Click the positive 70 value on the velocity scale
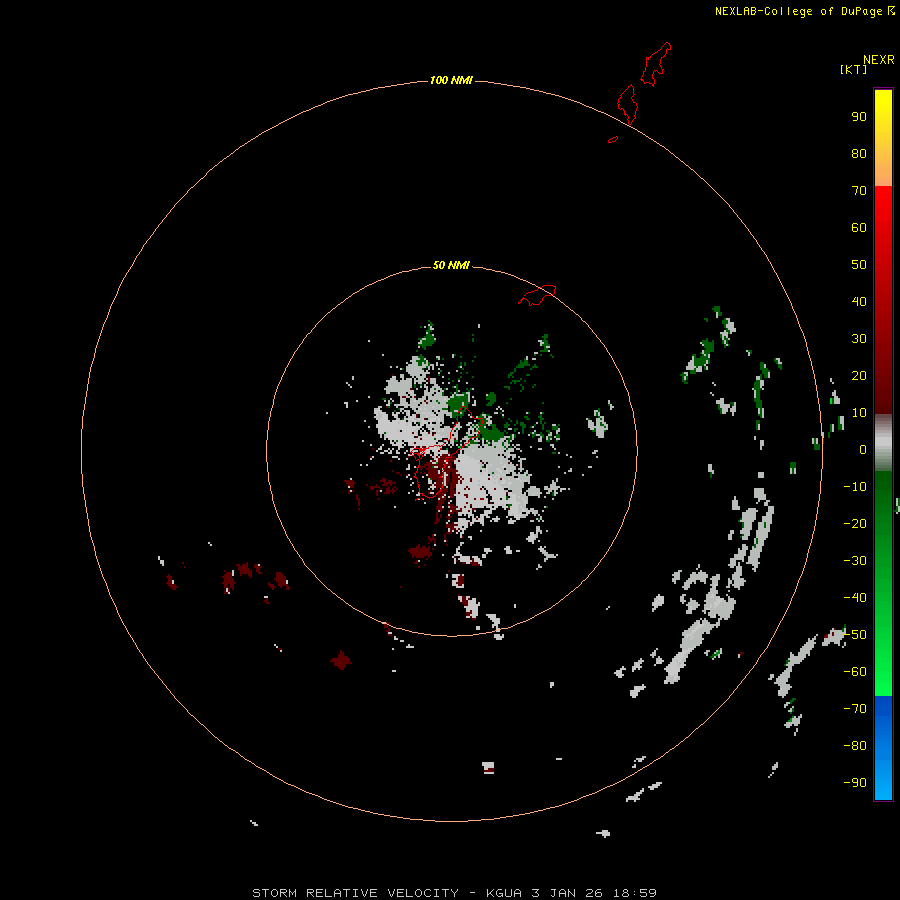 (859, 191)
